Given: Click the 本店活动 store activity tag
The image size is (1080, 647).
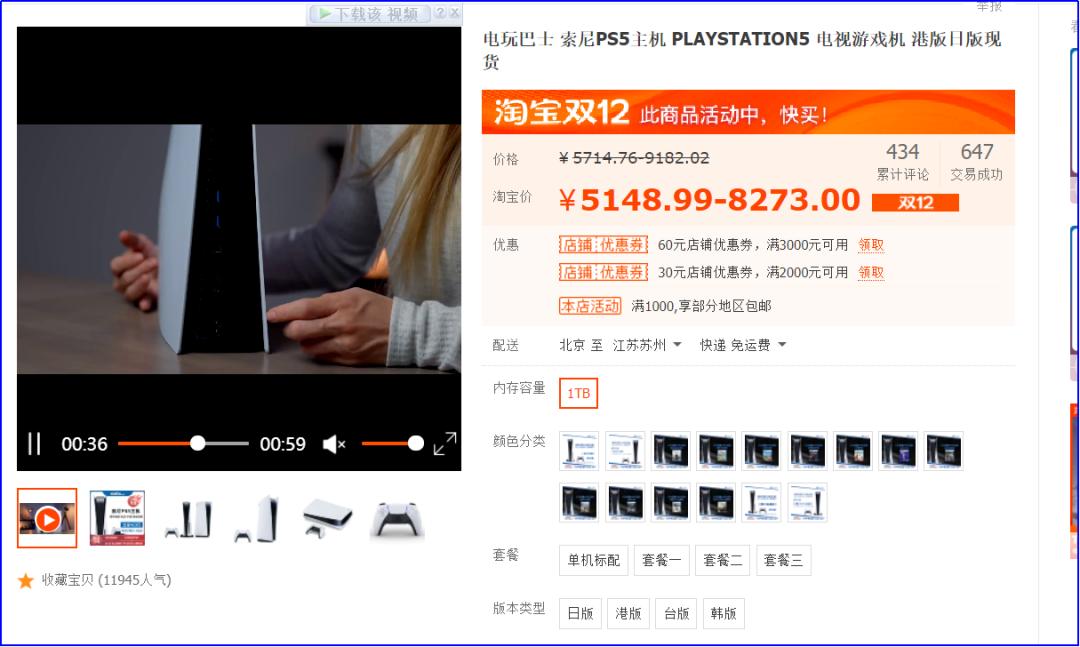Looking at the screenshot, I should coord(590,306).
